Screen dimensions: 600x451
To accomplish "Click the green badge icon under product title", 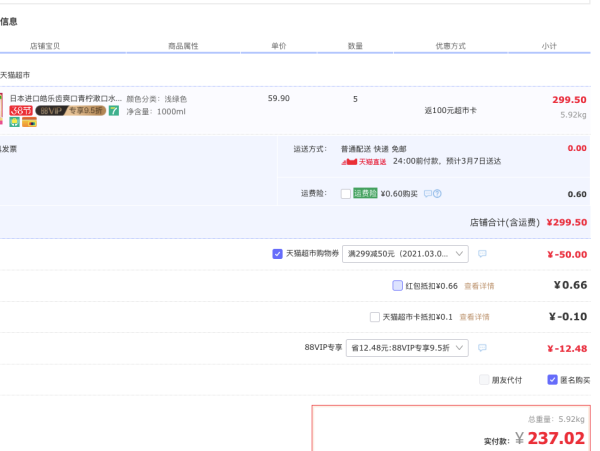I will click(x=15, y=122).
